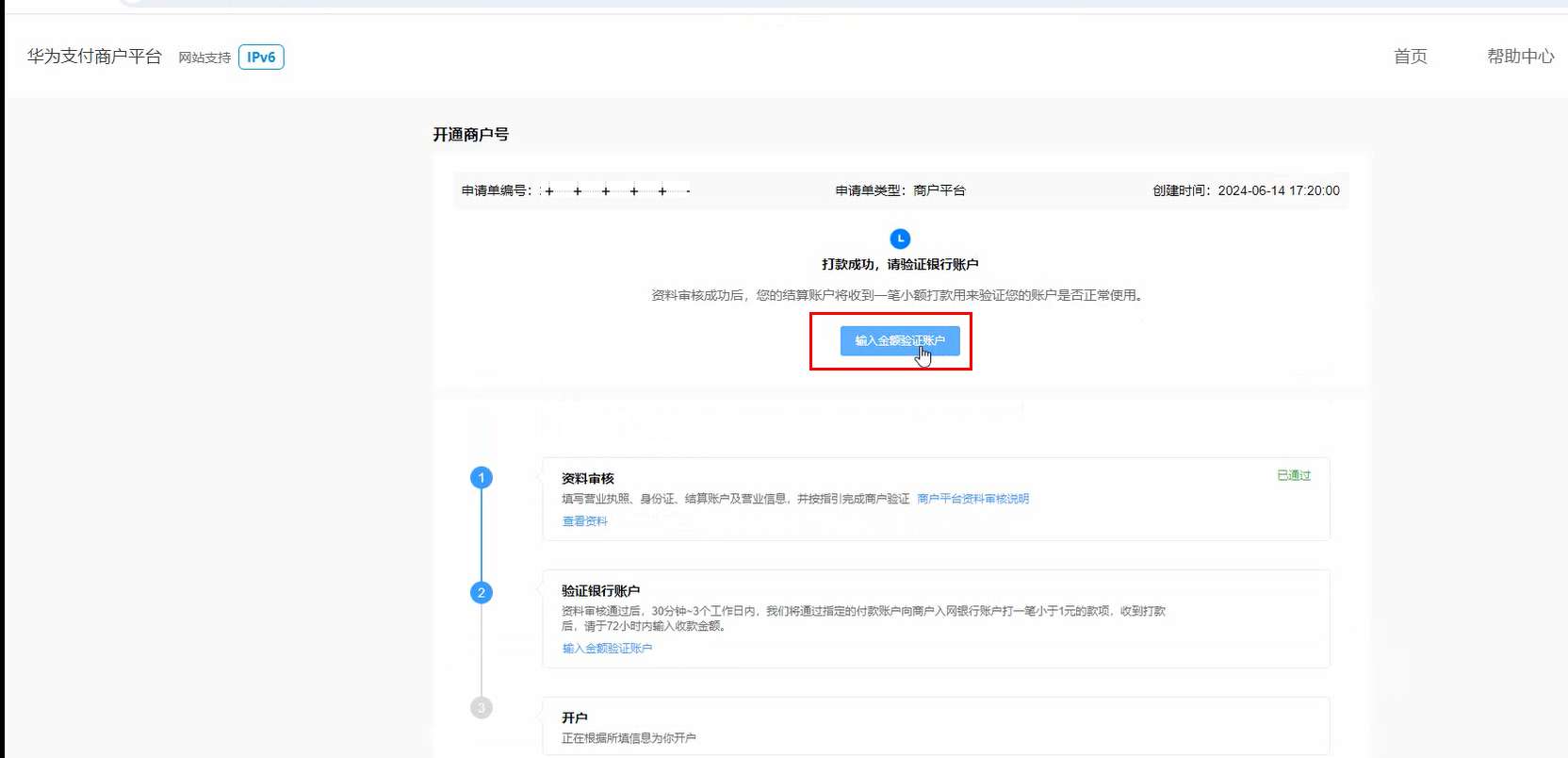This screenshot has width=1568, height=758.
Task: Click the 开通商户号 heading
Action: coord(471,135)
